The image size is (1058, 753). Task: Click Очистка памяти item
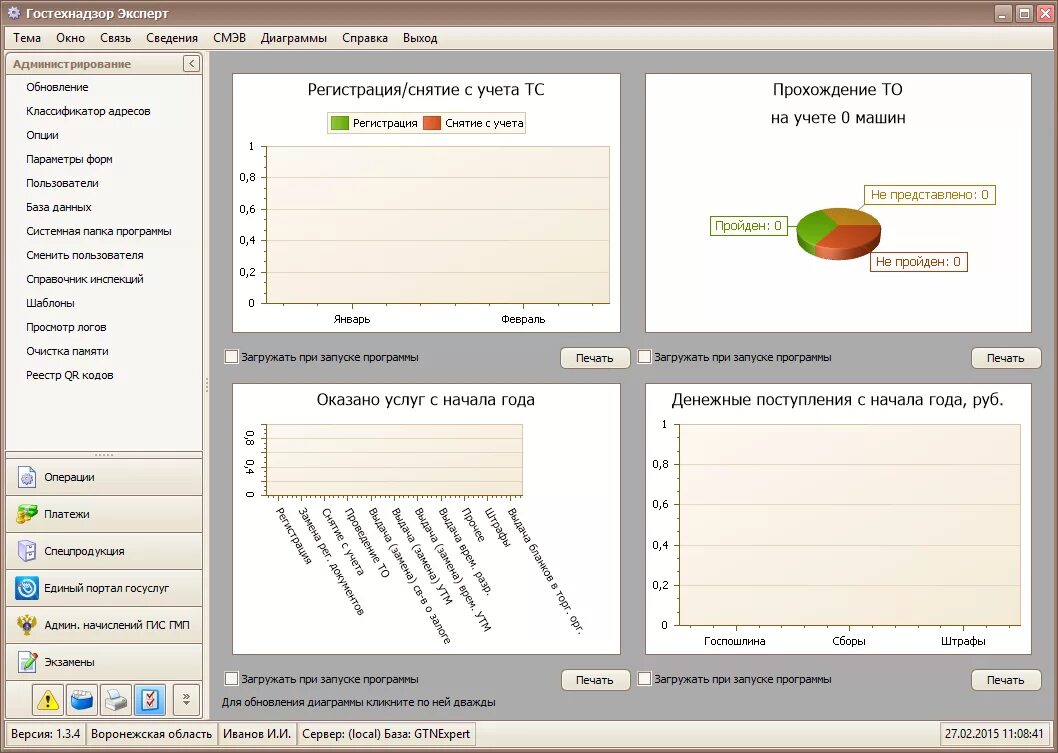point(67,351)
